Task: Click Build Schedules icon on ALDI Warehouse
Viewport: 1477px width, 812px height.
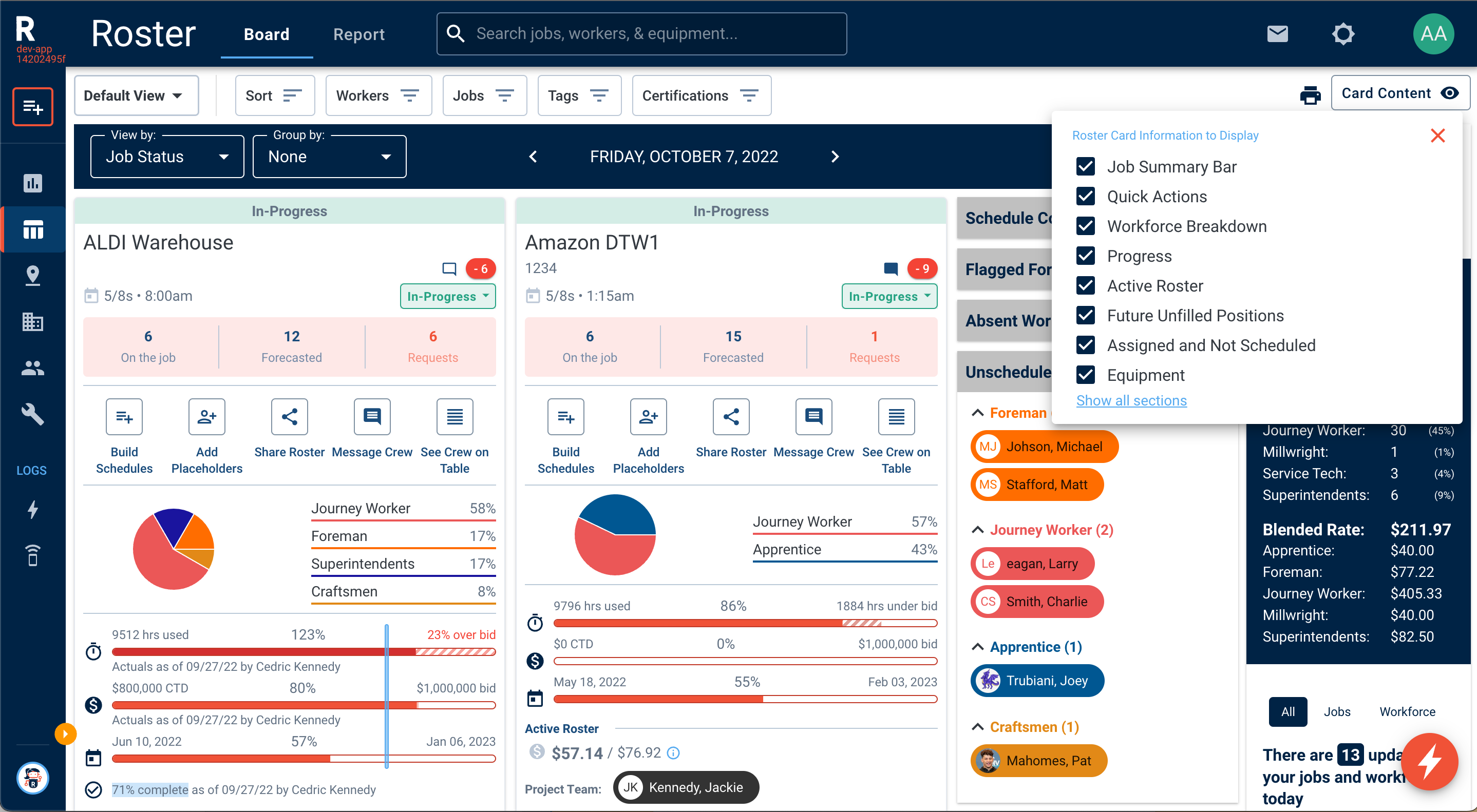Action: [x=124, y=417]
